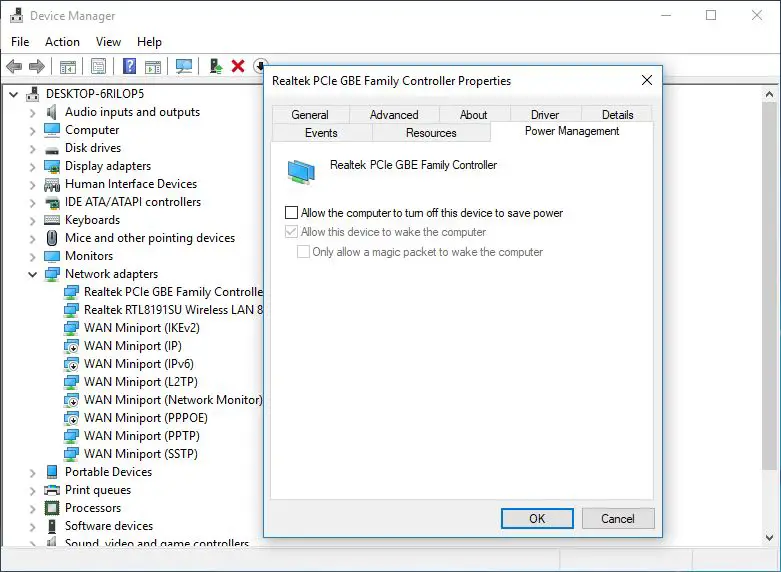Switch to the General tab
The height and width of the screenshot is (572, 781).
pyautogui.click(x=310, y=115)
